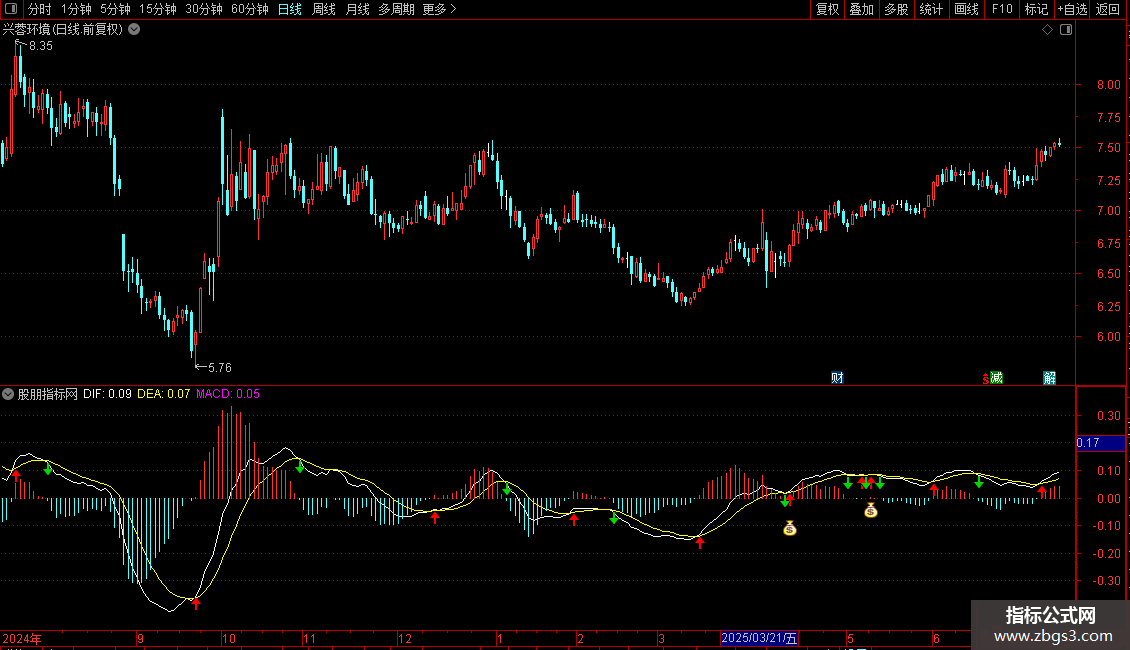Click the 标记 mark button

1036,9
